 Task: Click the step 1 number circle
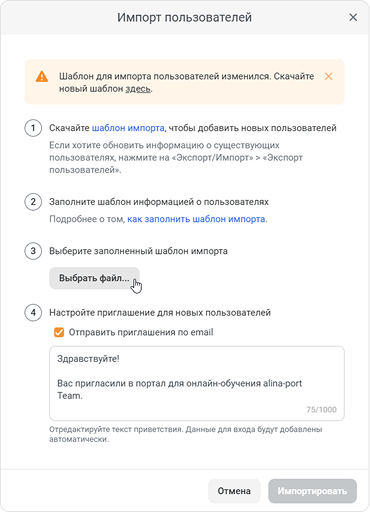pyautogui.click(x=33, y=128)
